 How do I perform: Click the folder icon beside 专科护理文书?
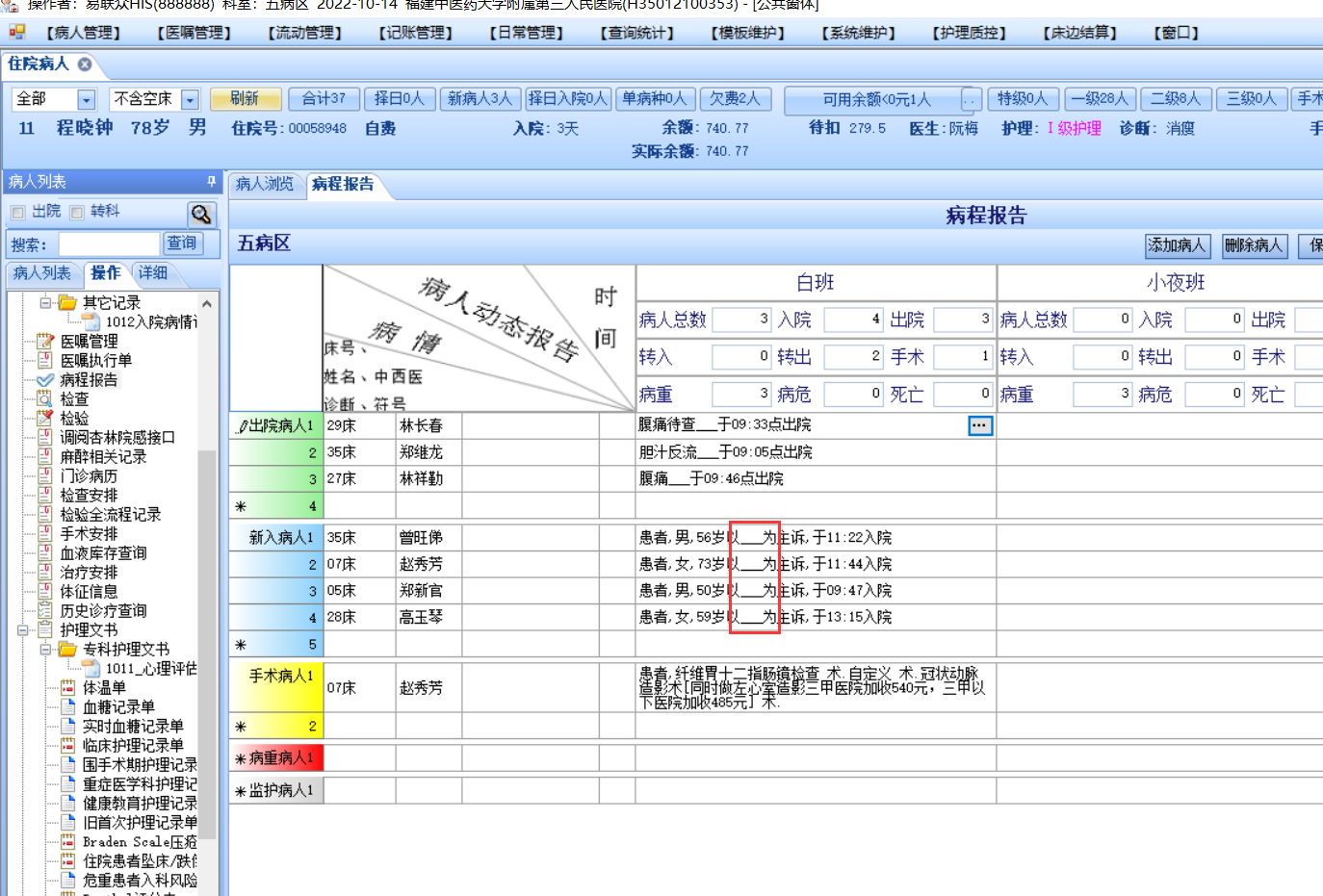(x=68, y=649)
